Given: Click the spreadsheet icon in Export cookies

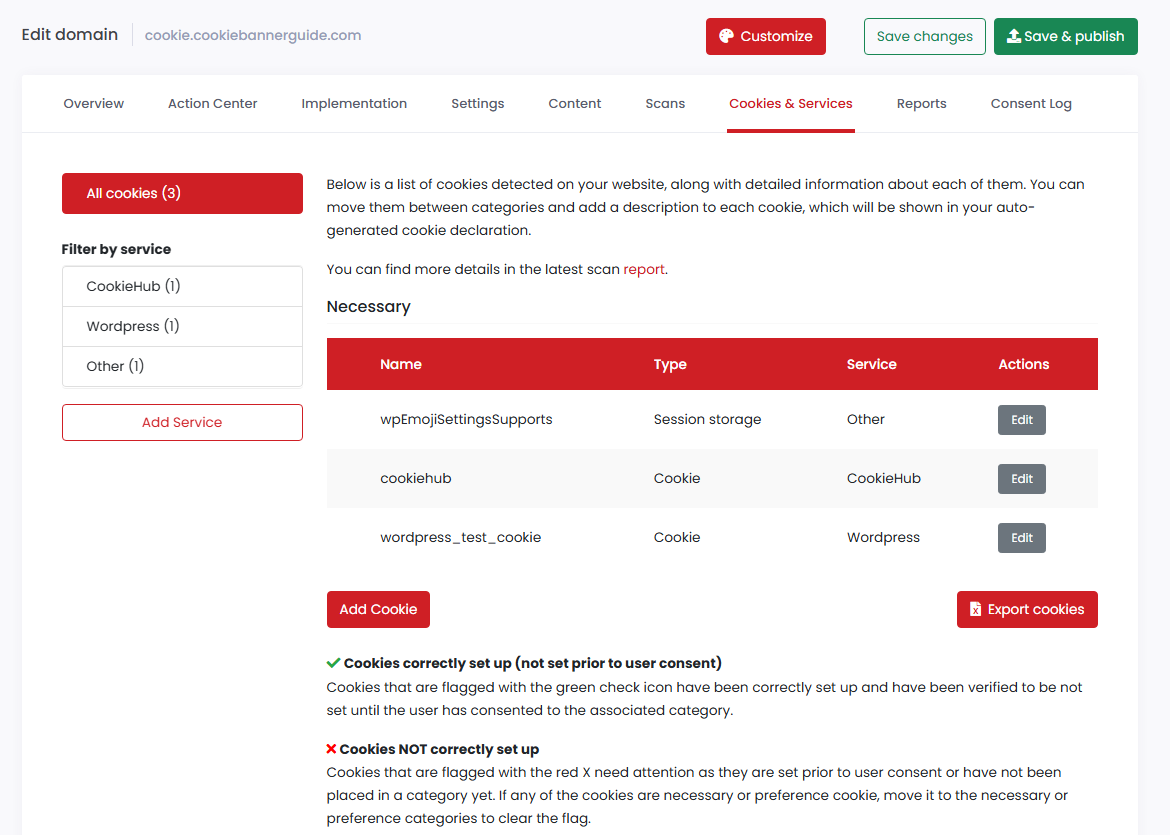Looking at the screenshot, I should [x=975, y=609].
